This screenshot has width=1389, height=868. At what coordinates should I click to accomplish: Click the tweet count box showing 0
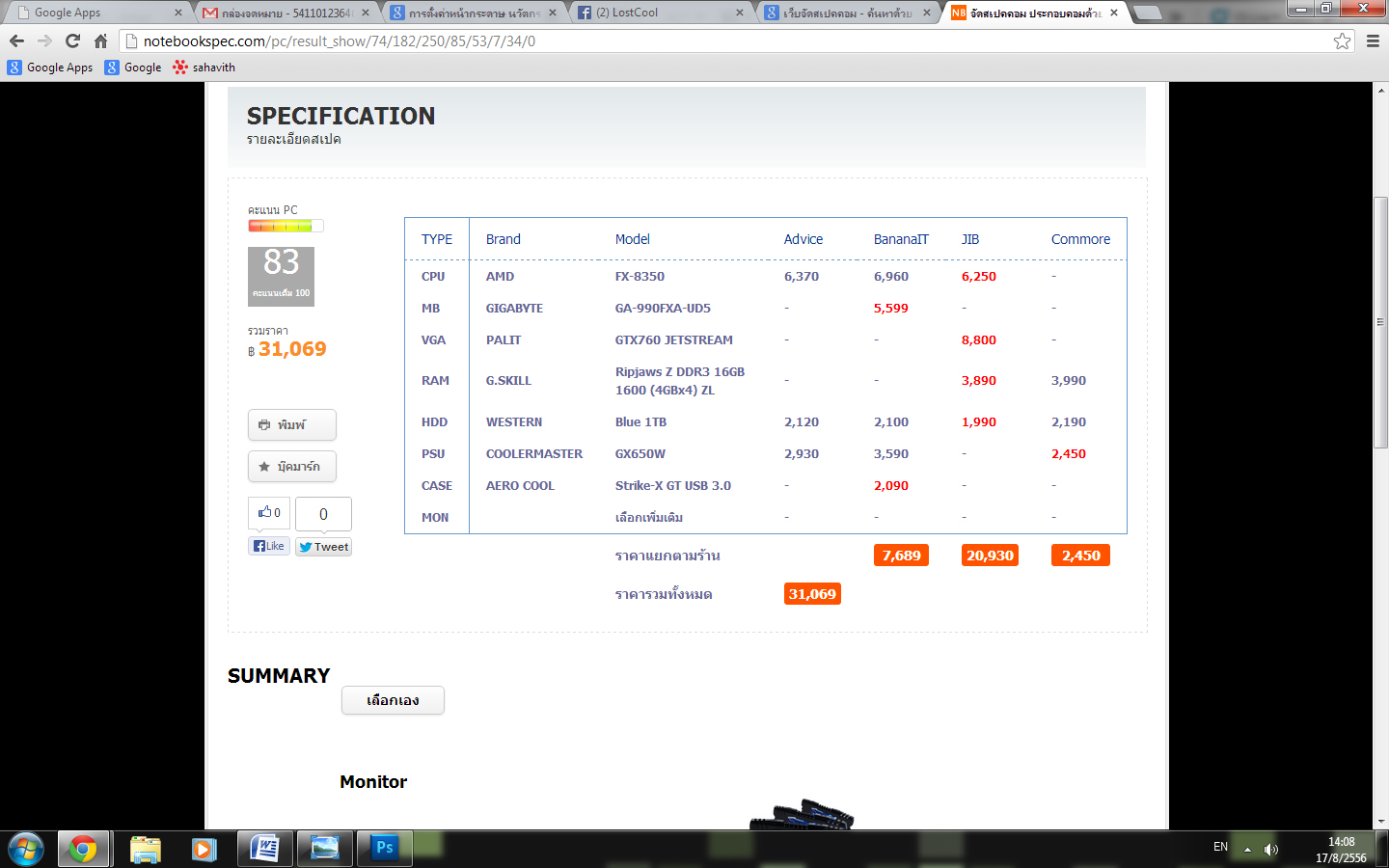click(x=323, y=514)
